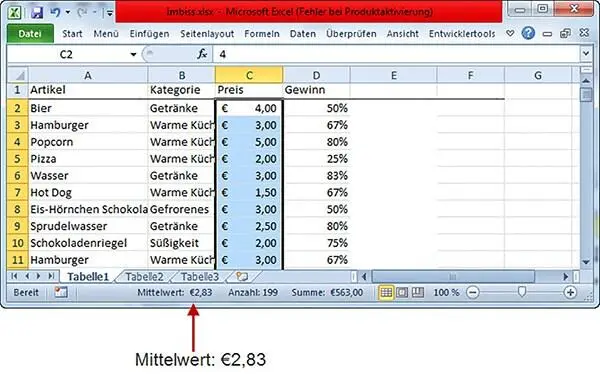Open the Datei tab
The width and height of the screenshot is (600, 380).
[30, 34]
